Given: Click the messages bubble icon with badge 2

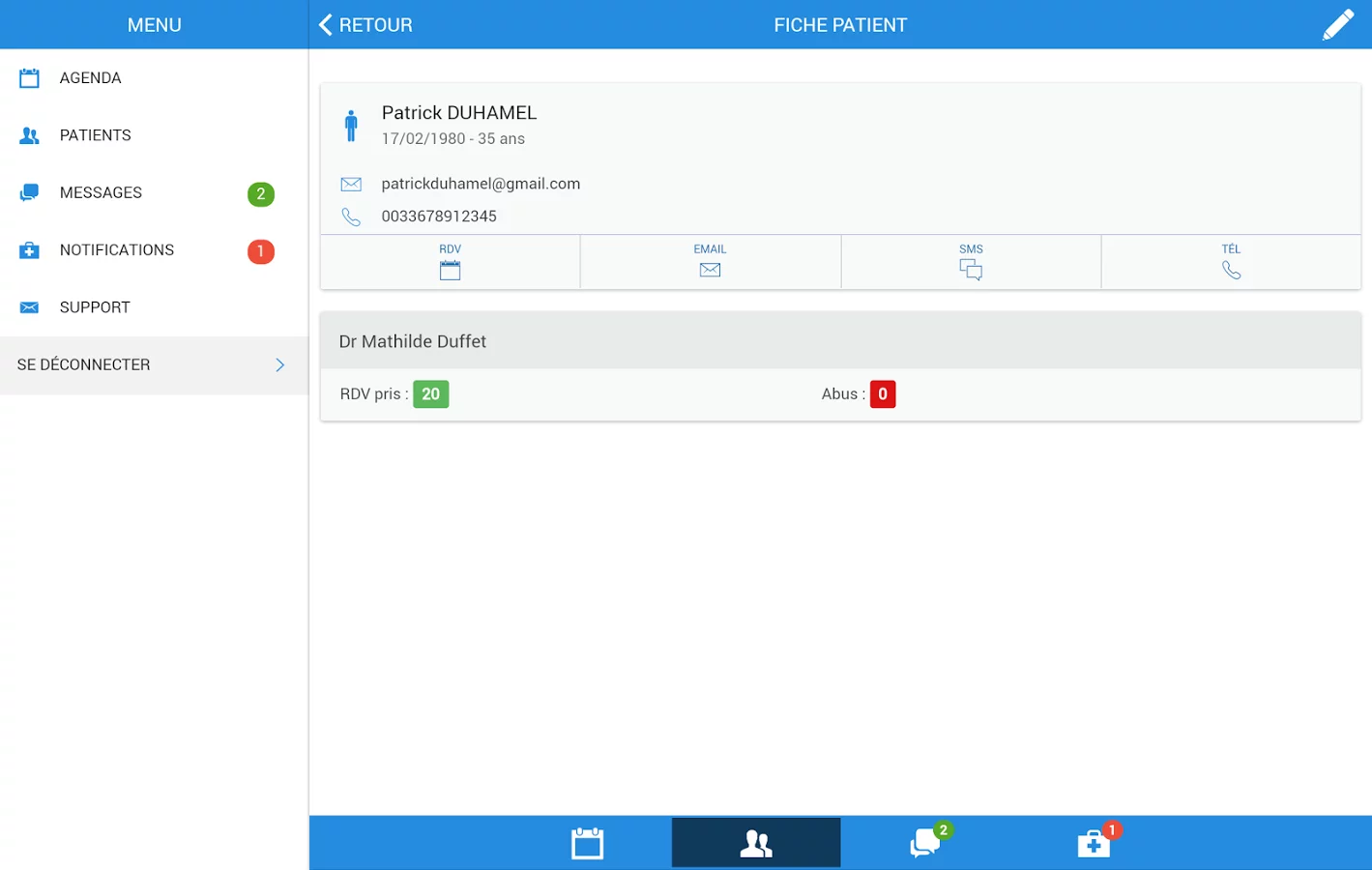Looking at the screenshot, I should pos(924,843).
